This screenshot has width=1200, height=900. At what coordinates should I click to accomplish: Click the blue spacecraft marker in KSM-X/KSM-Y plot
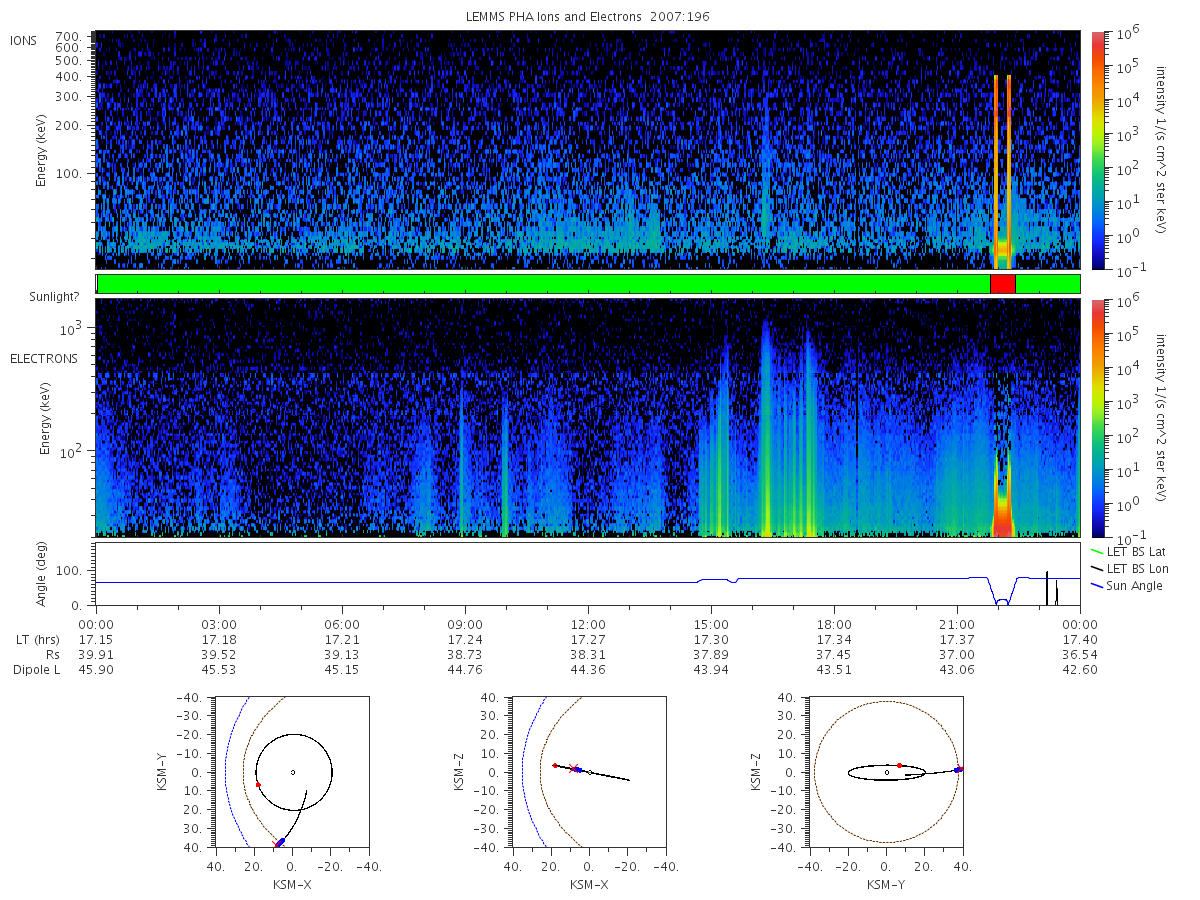280,842
